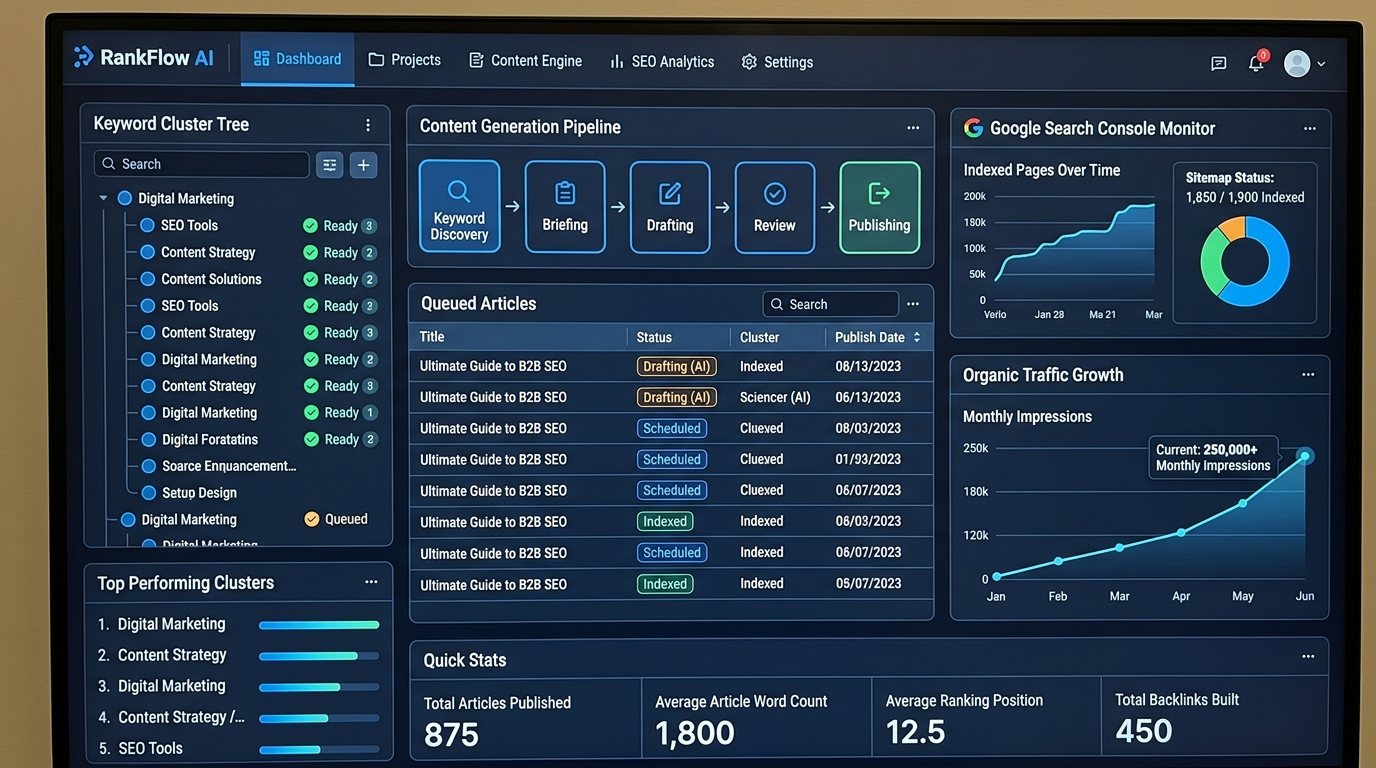Open Keyword Cluster Tree options menu
This screenshot has width=1376, height=768.
point(368,125)
